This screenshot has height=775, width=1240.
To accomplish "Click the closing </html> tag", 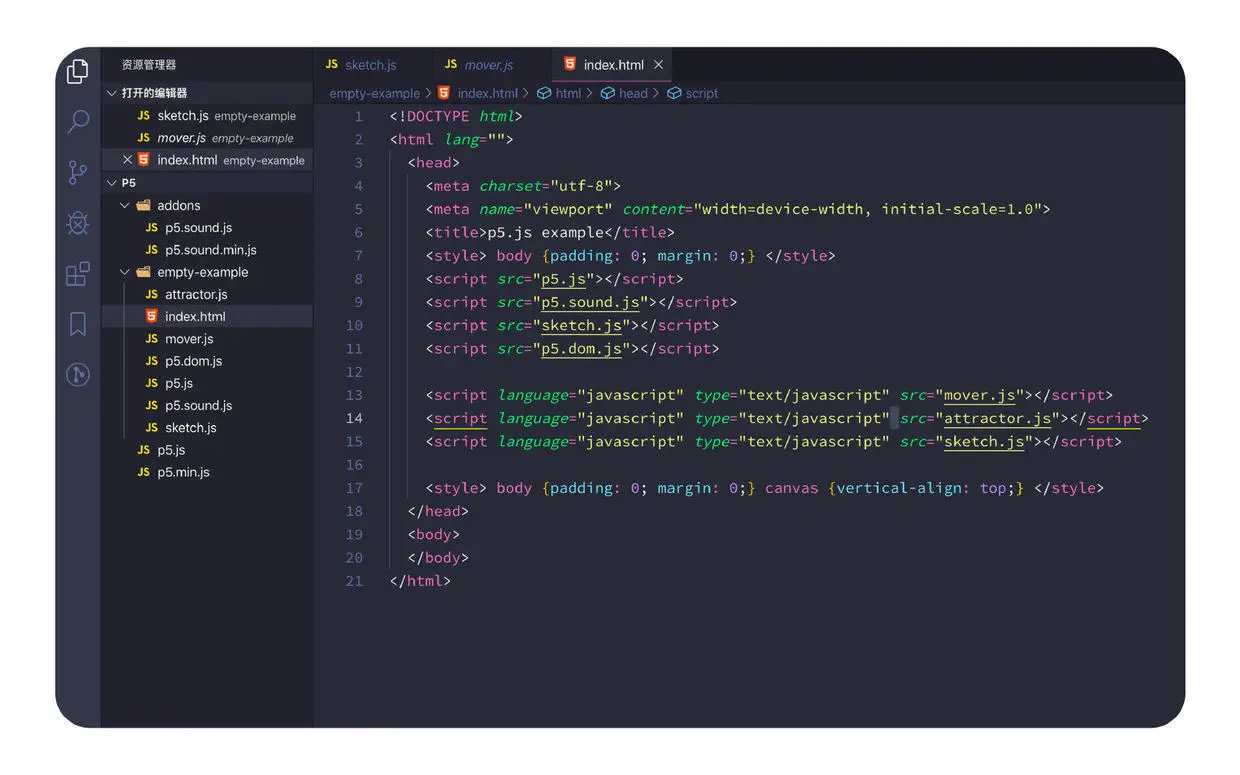I will click(x=420, y=581).
